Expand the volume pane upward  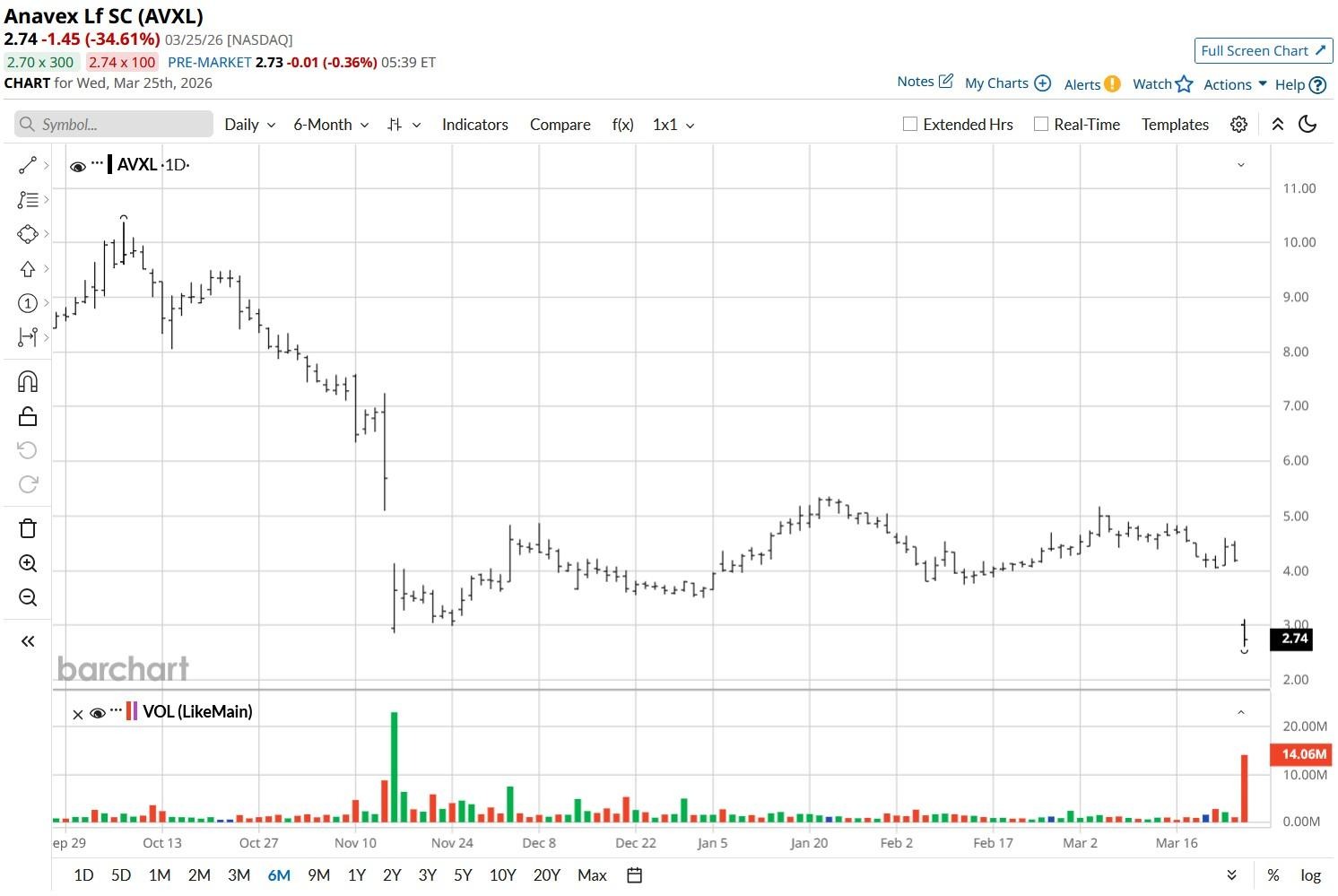(1241, 712)
